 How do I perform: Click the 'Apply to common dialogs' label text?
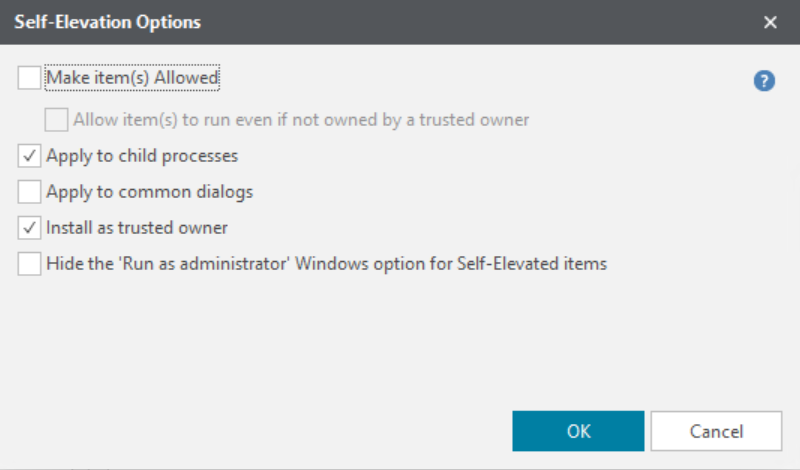pos(149,192)
